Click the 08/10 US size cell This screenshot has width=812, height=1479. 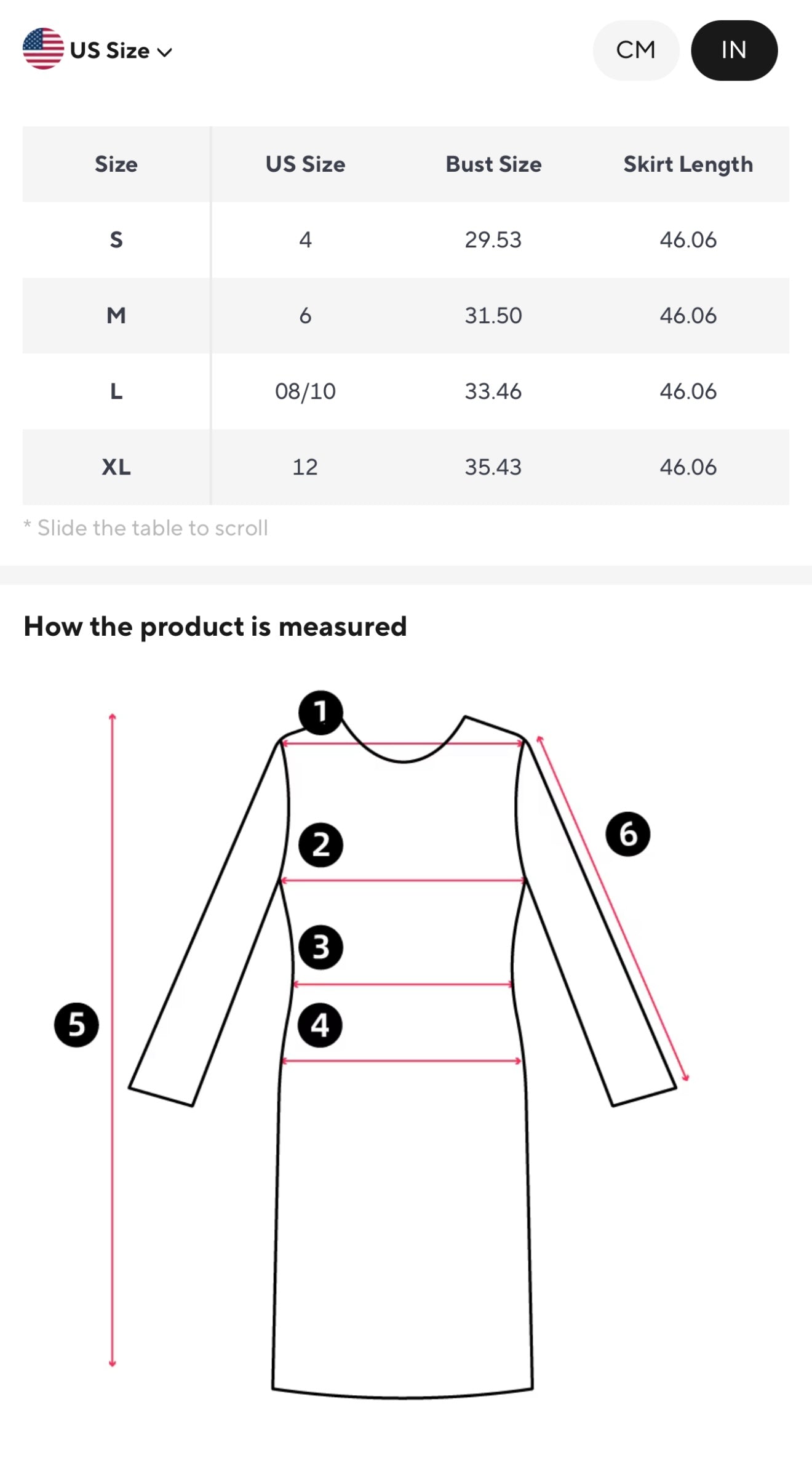click(x=305, y=391)
